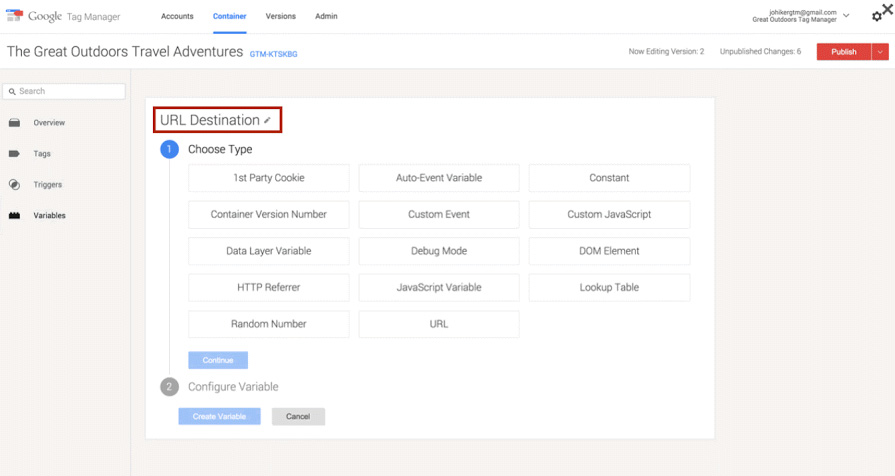Image resolution: width=895 pixels, height=476 pixels.
Task: Click the Now Editing Version: 2 text
Action: pos(666,51)
